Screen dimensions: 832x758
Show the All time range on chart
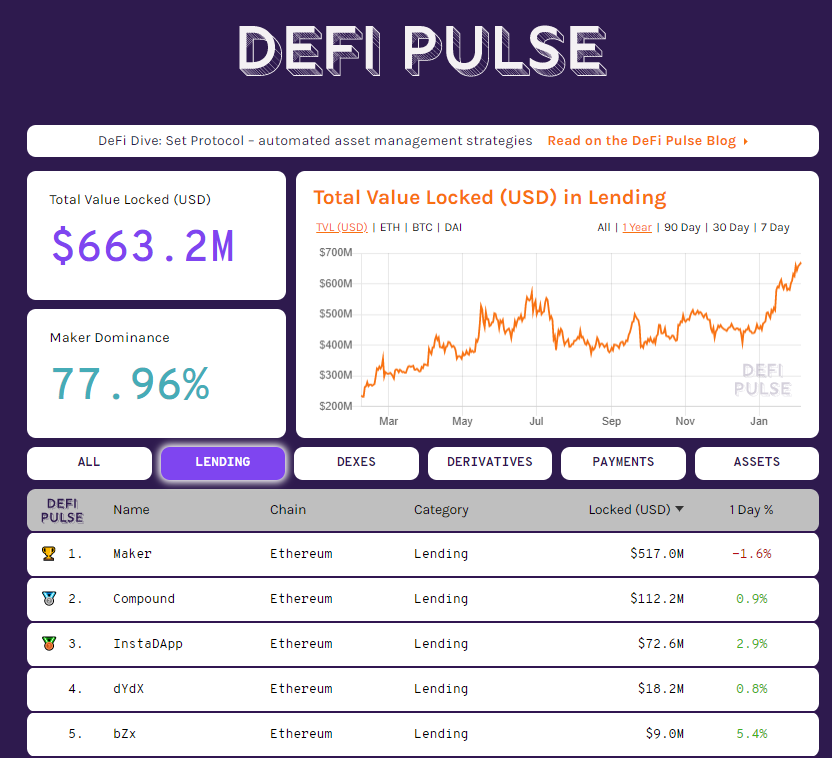[x=604, y=228]
